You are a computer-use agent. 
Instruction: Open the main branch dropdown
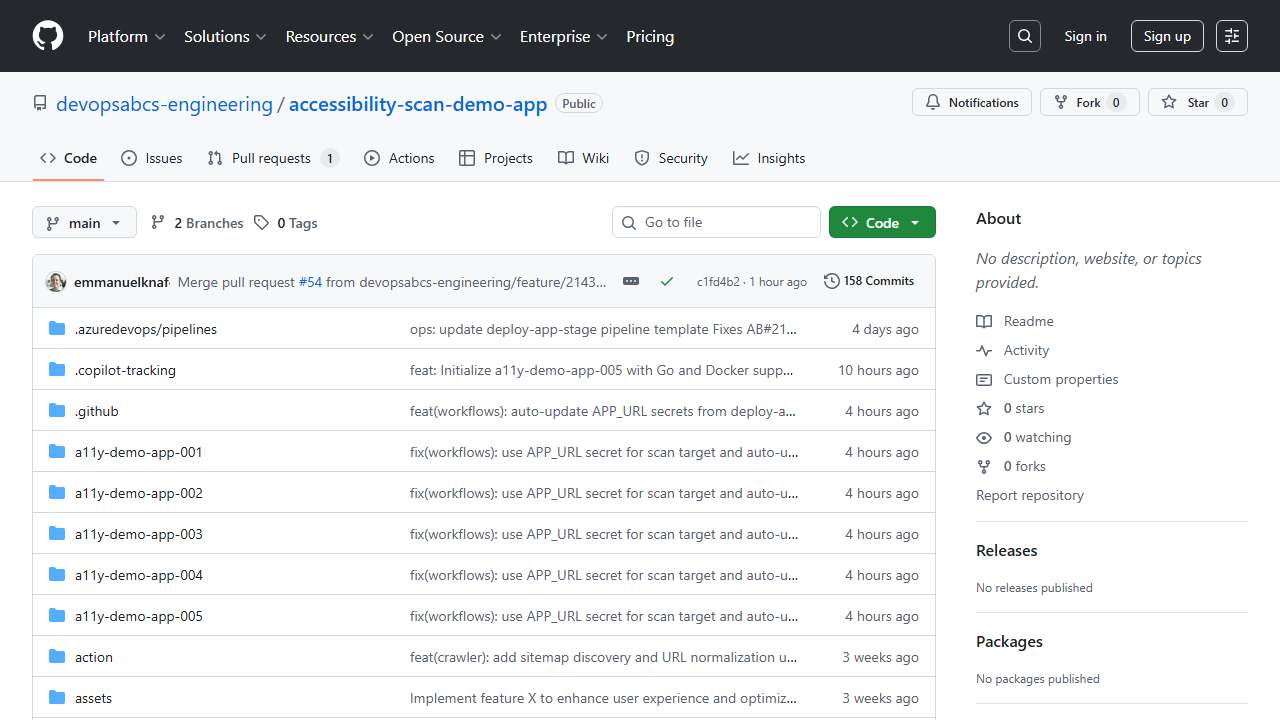(x=84, y=223)
